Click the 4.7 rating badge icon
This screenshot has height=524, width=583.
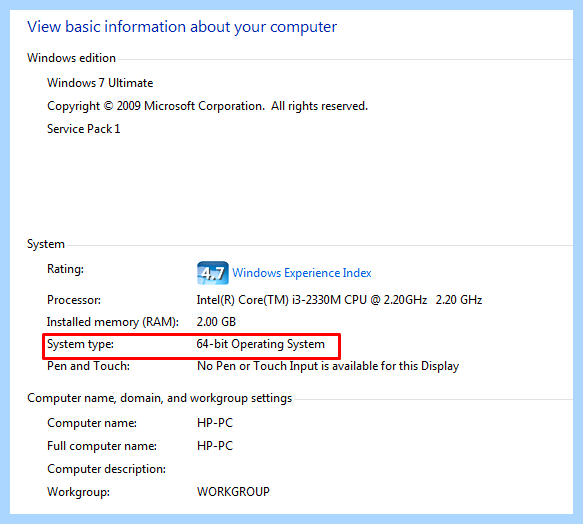213,273
